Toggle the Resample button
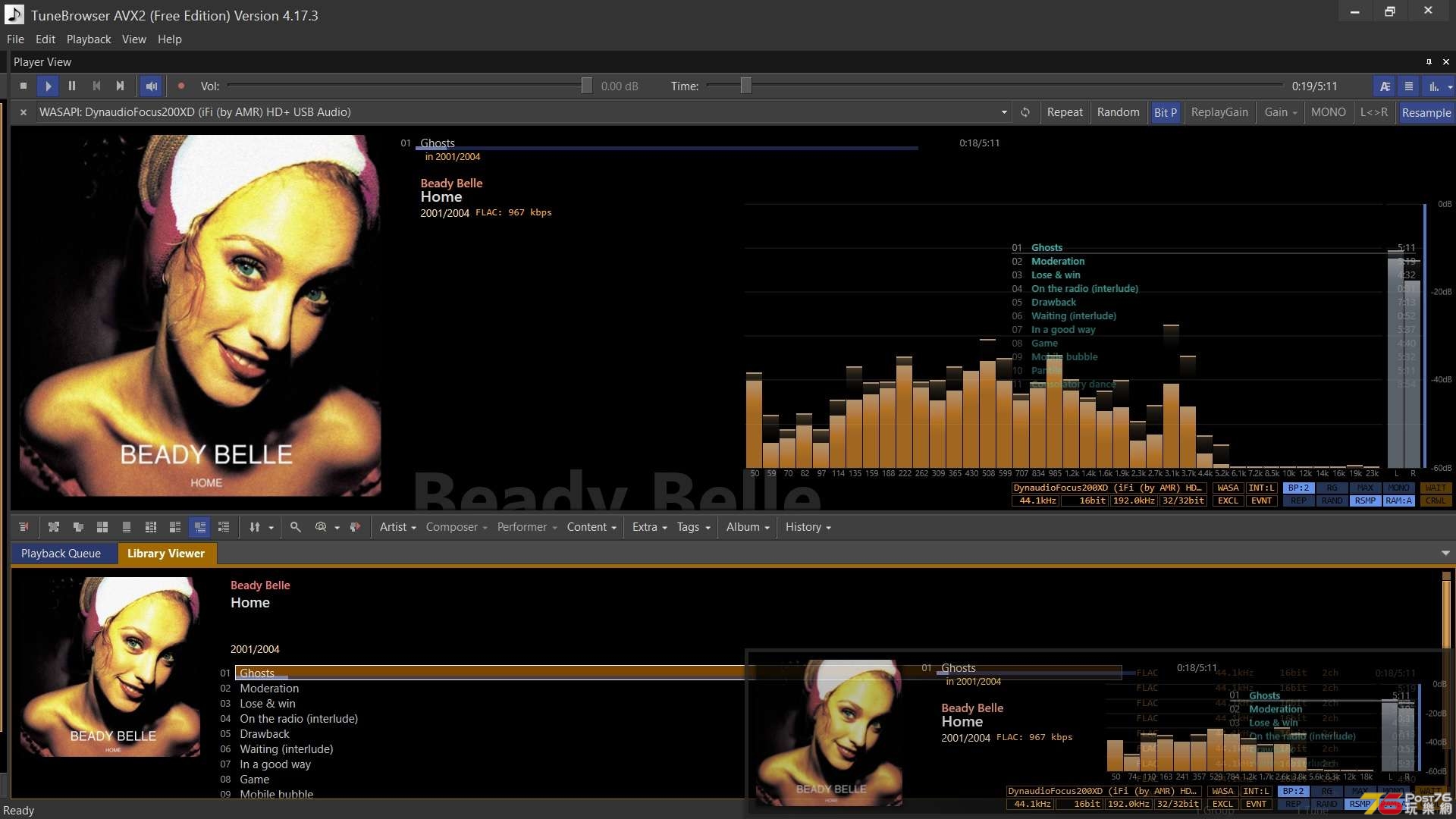Viewport: 1456px width, 819px height. coord(1426,112)
